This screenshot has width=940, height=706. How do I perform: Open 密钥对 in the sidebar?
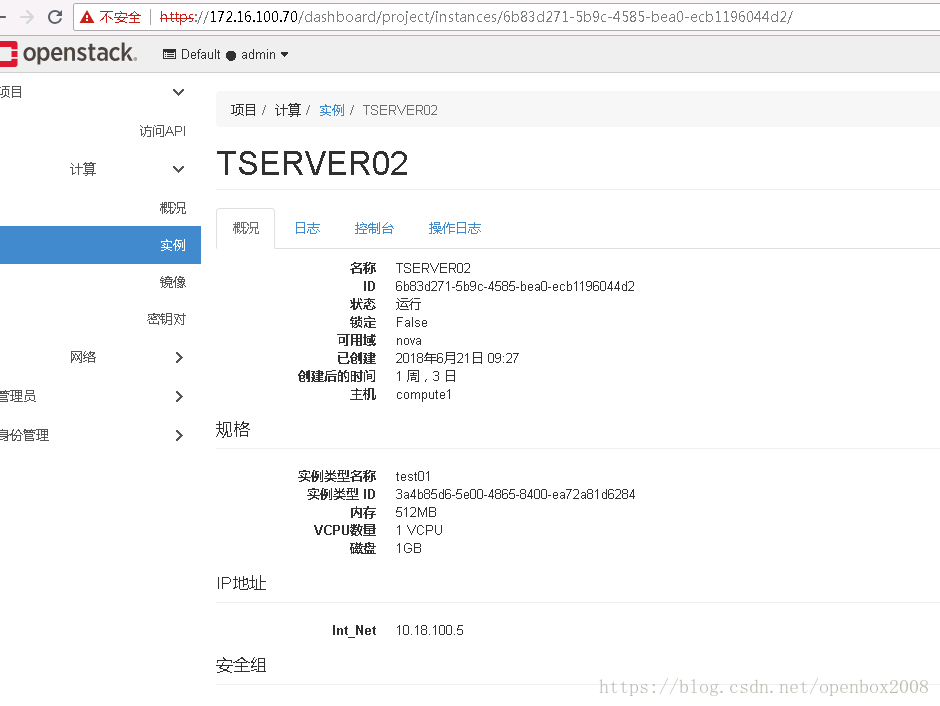pyautogui.click(x=166, y=319)
